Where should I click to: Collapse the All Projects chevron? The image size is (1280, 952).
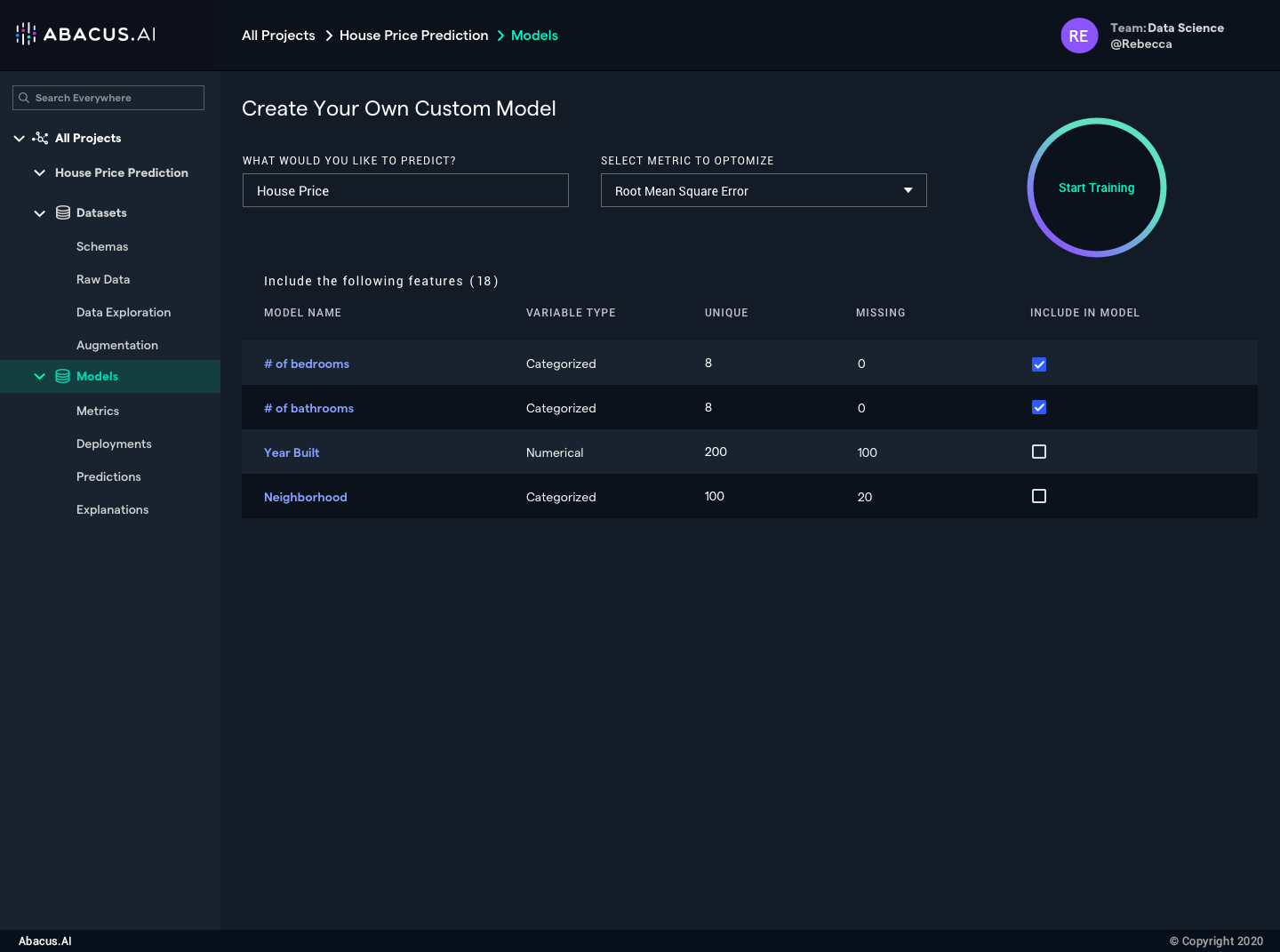point(19,138)
